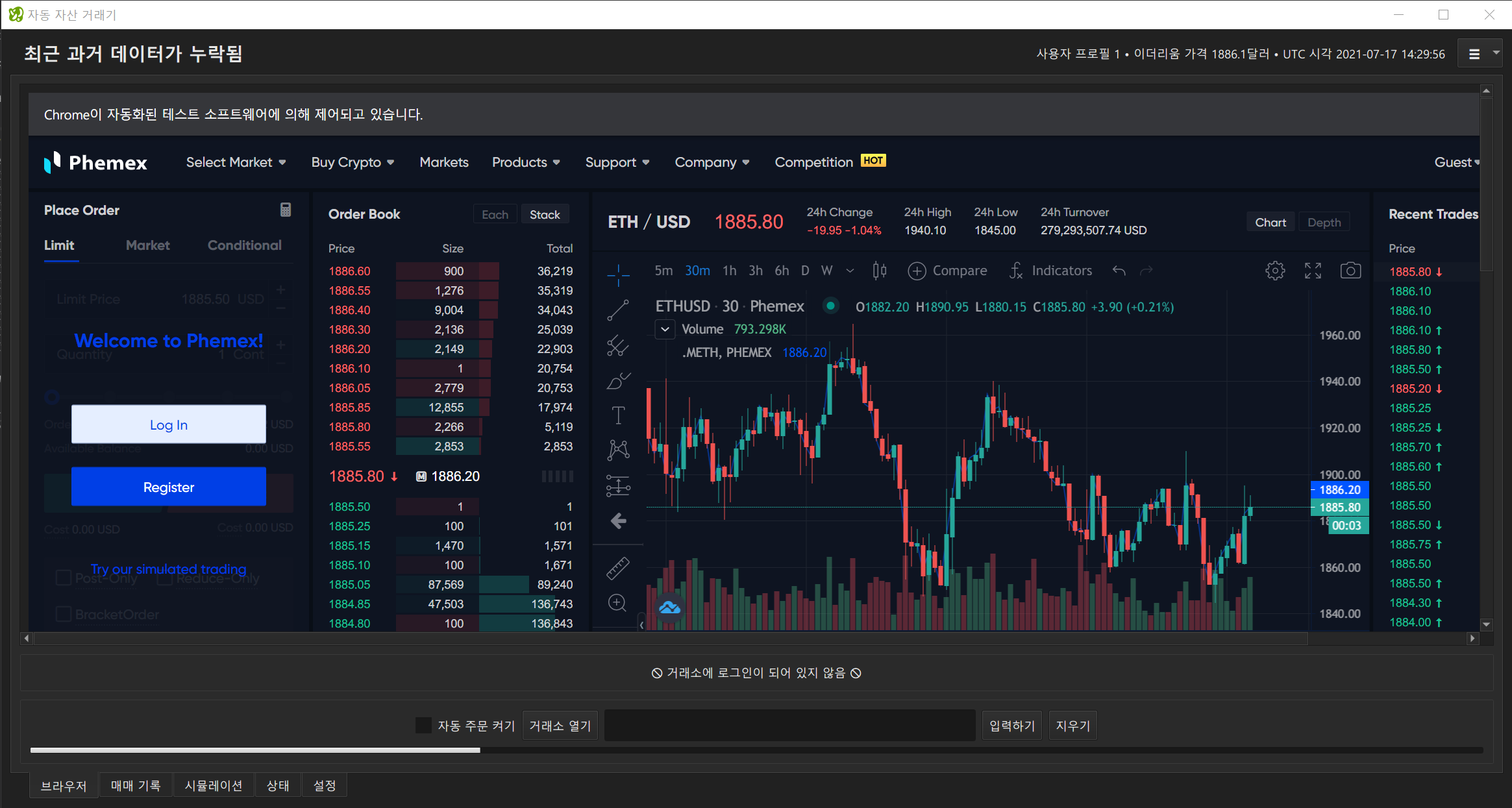Click the zoom in magnifier tool
The width and height of the screenshot is (1512, 808).
[617, 603]
